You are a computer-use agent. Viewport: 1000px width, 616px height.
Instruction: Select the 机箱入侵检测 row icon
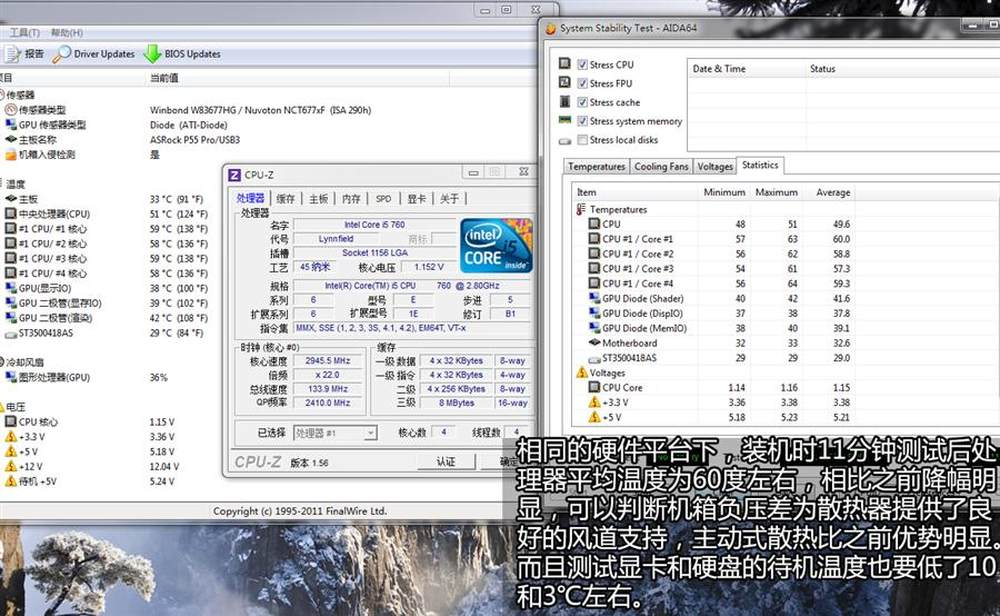(11, 154)
